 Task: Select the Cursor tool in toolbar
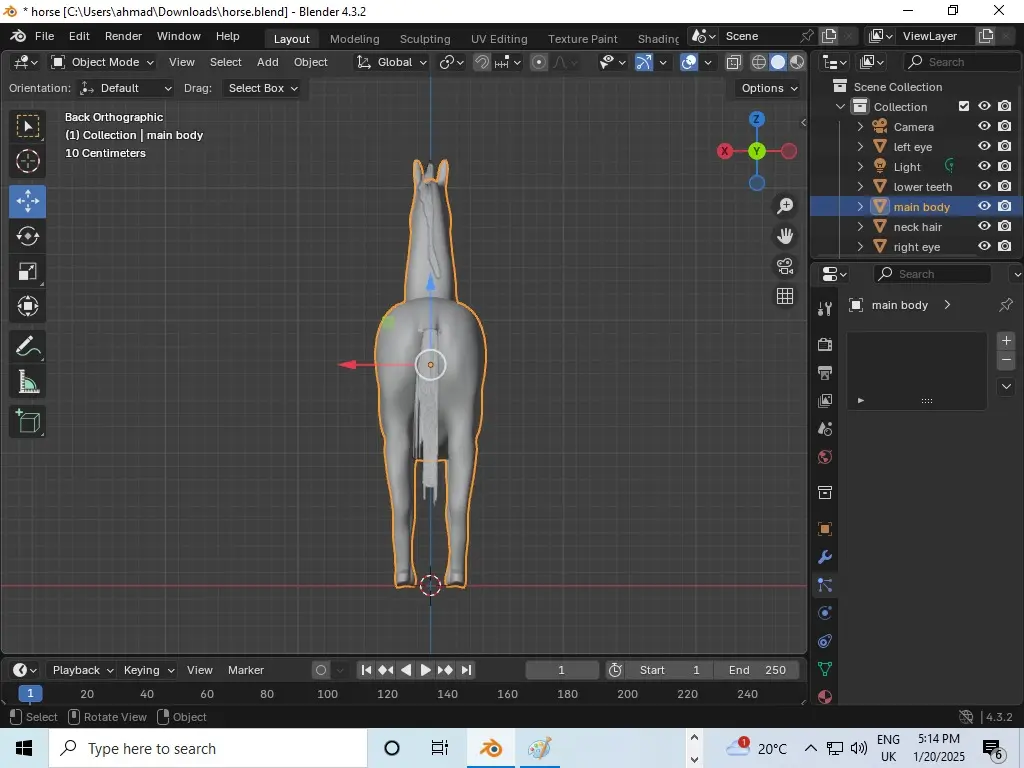pyautogui.click(x=28, y=161)
